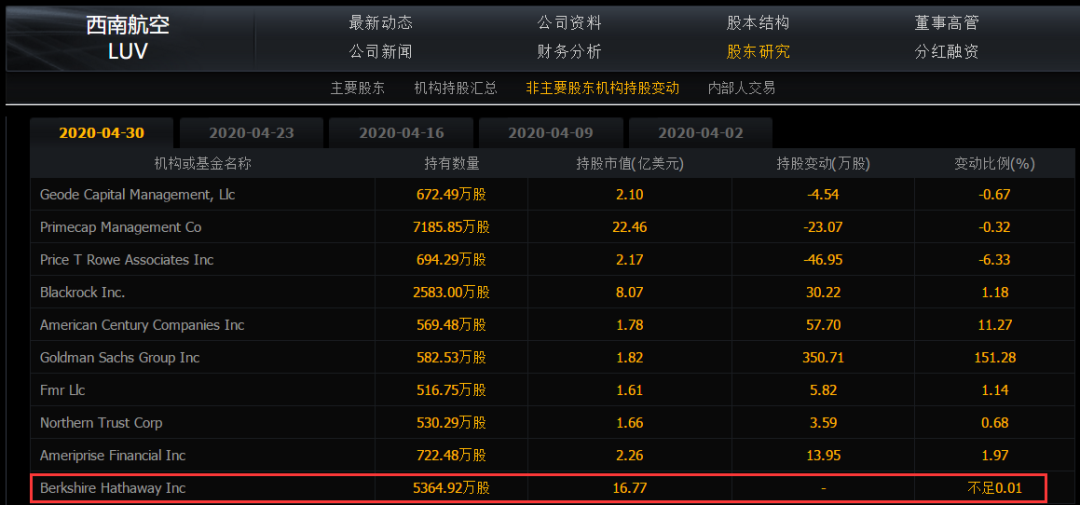This screenshot has width=1080, height=505.
Task: Click share change -46.95 for Price T Rowe
Action: coord(823,260)
